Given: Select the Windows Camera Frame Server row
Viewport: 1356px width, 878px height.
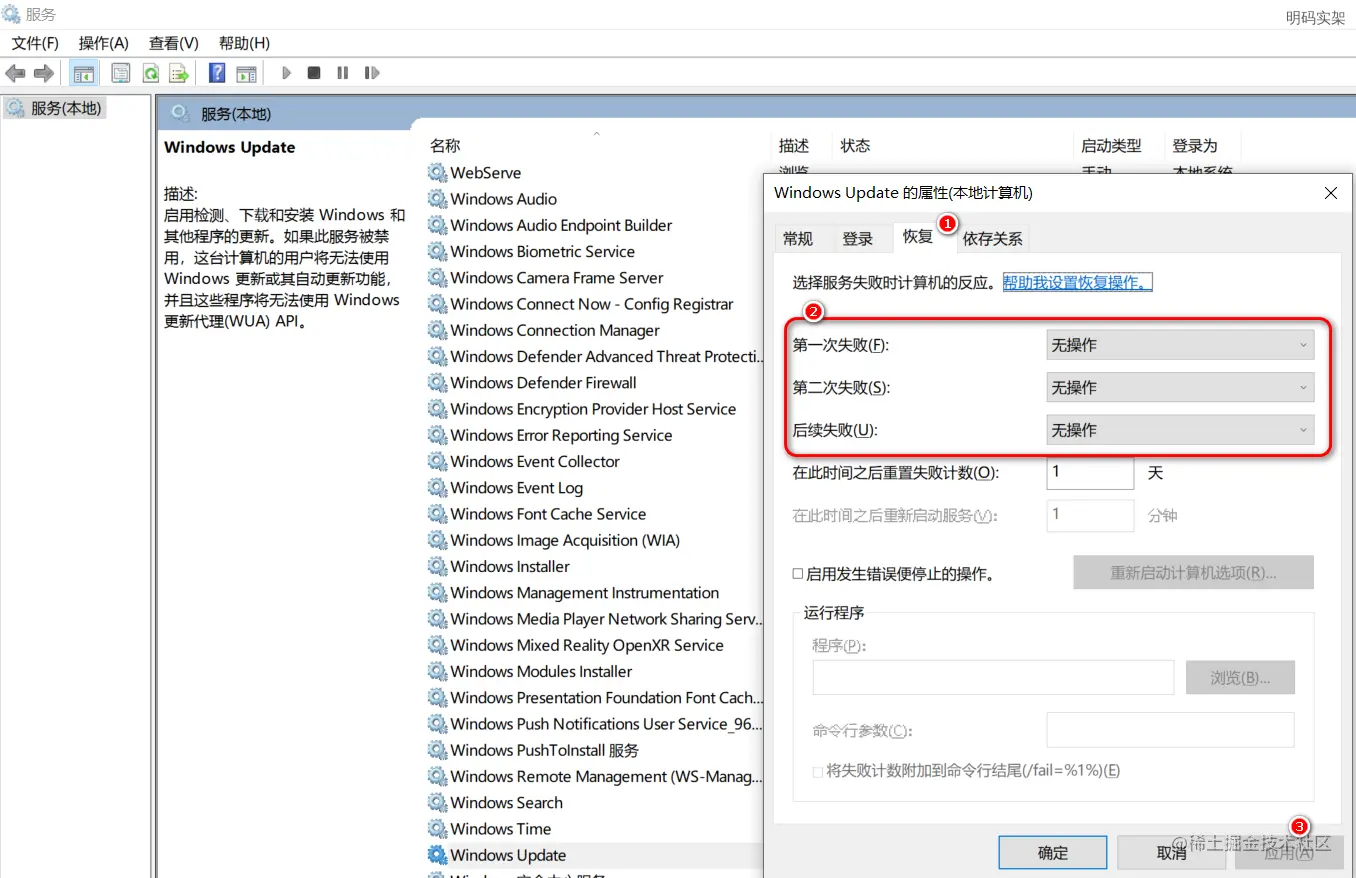Looking at the screenshot, I should (557, 278).
